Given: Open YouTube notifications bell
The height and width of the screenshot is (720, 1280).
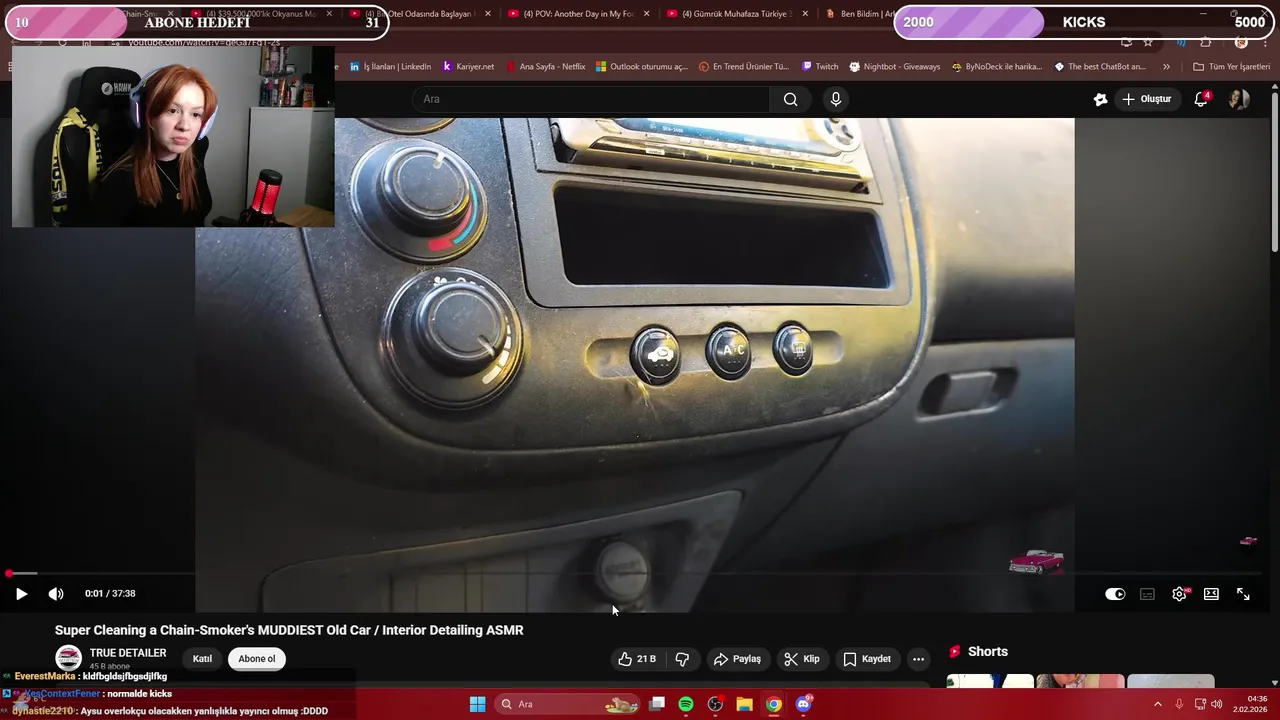Looking at the screenshot, I should (1201, 99).
